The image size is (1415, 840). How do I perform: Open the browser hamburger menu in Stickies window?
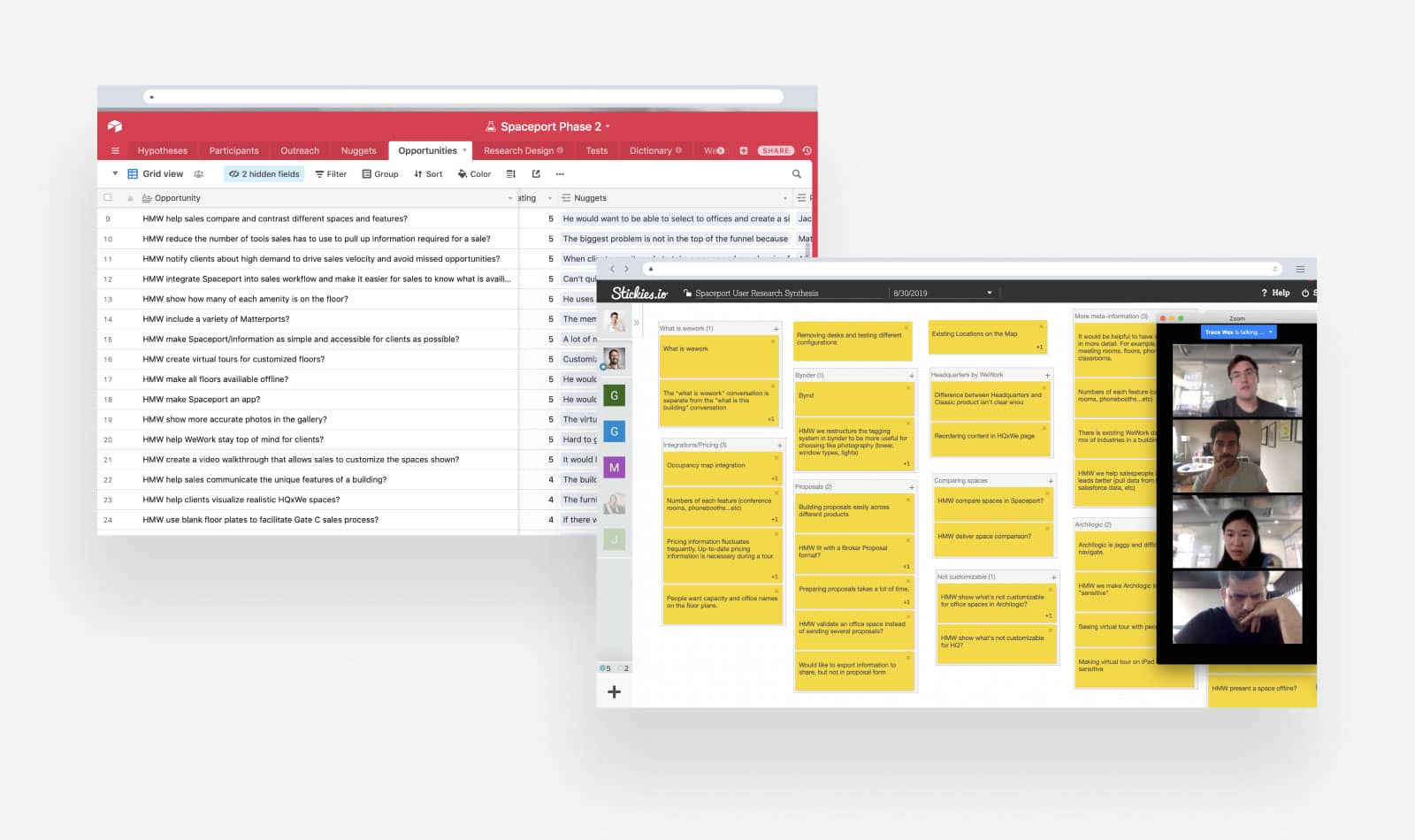[1300, 269]
